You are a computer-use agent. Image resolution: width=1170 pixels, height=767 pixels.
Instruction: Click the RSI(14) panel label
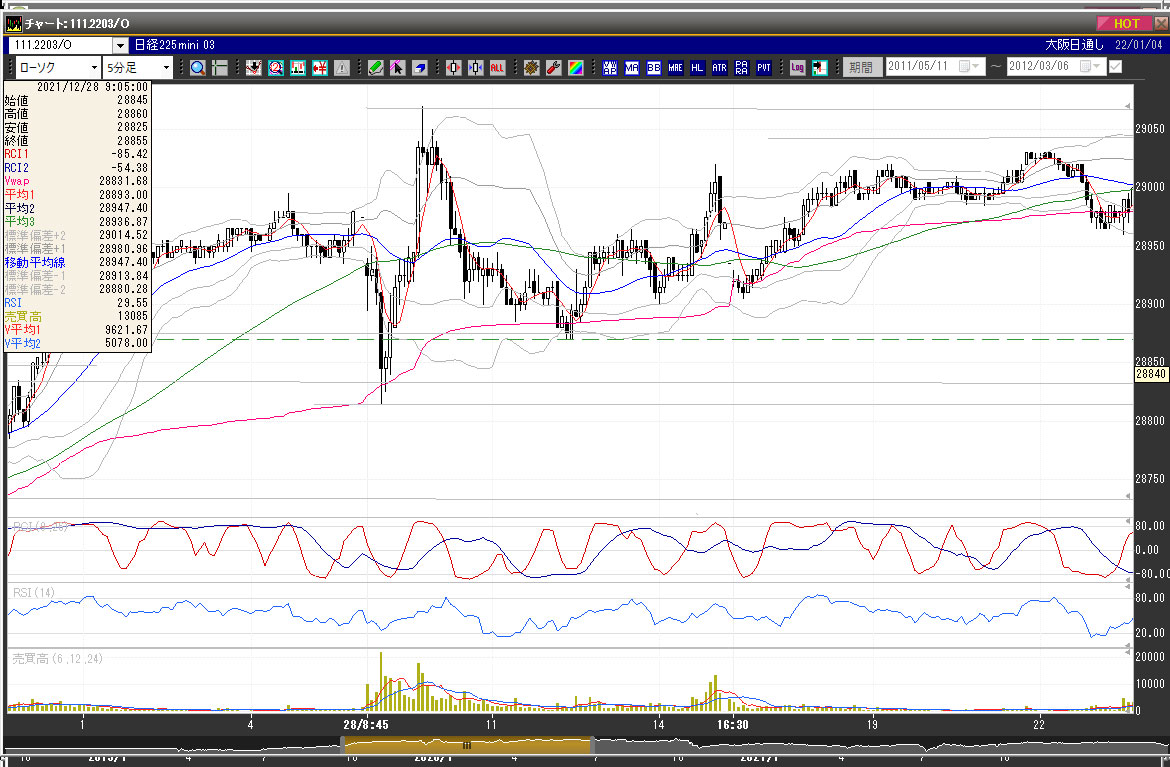[x=34, y=593]
